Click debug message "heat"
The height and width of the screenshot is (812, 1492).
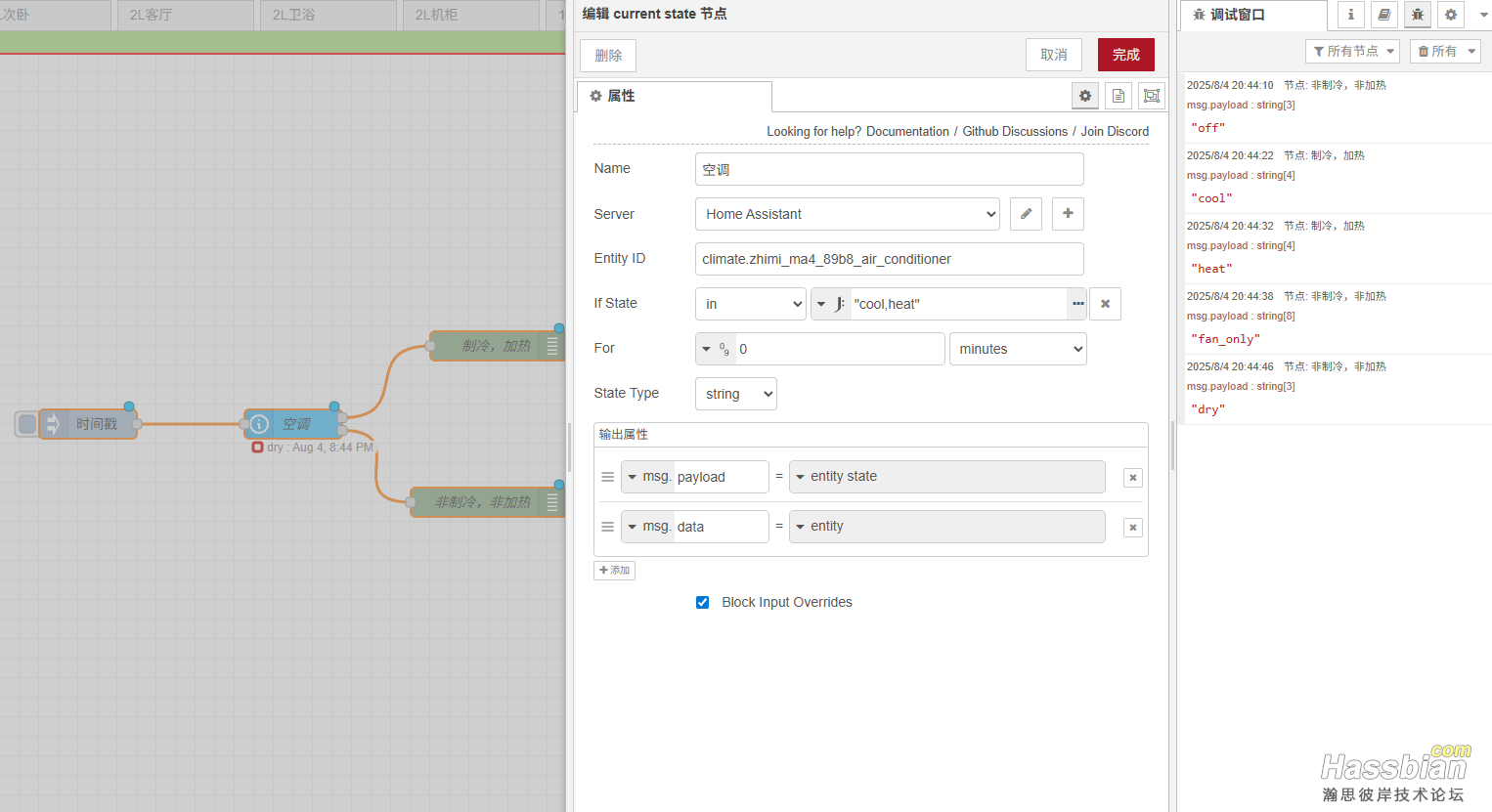tap(1211, 269)
